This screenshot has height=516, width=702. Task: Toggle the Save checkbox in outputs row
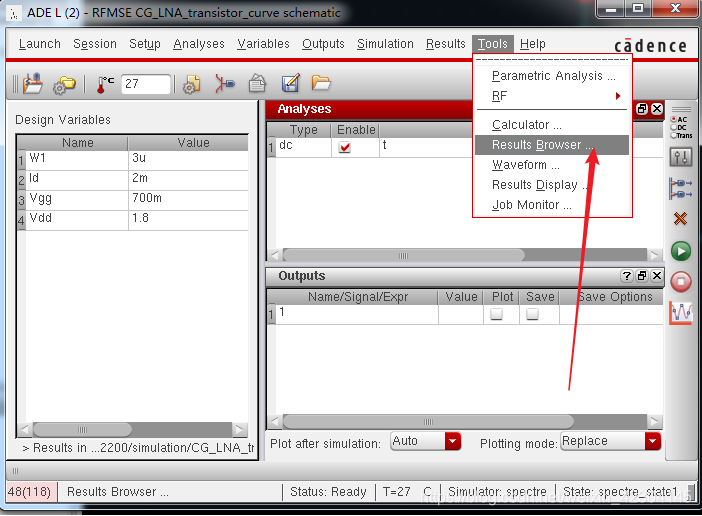532,314
